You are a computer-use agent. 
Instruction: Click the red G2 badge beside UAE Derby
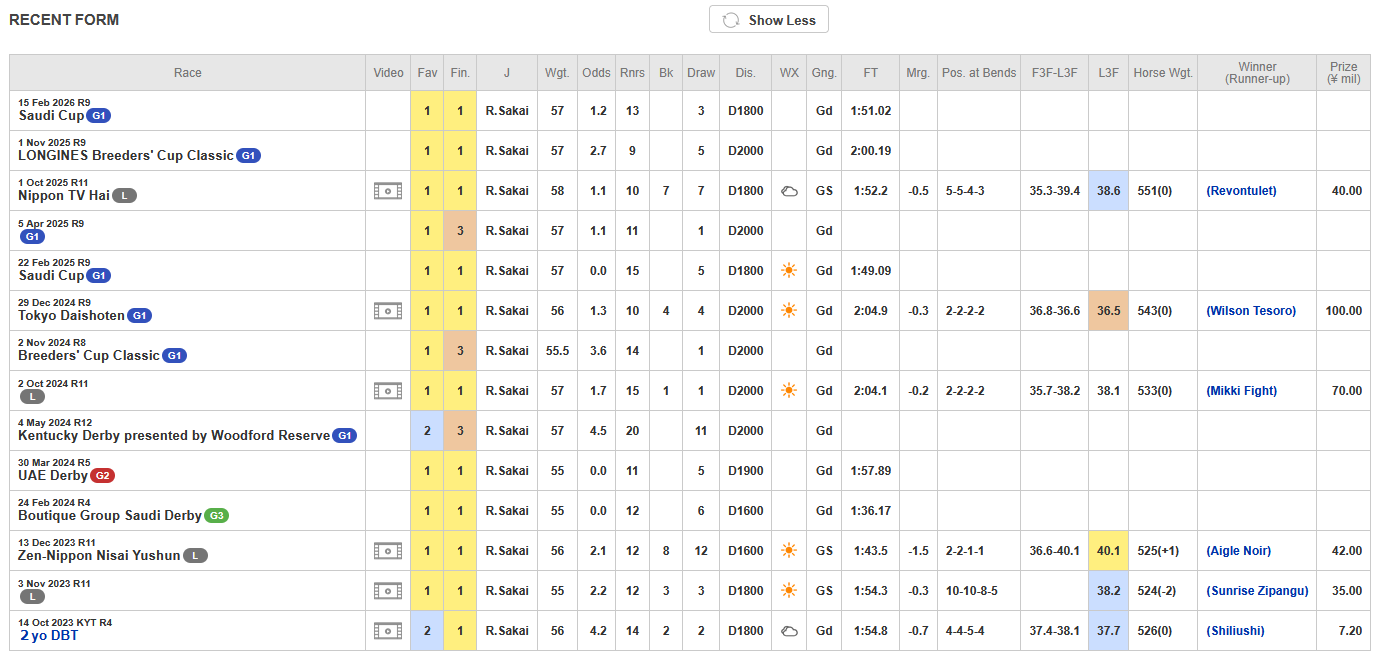(x=103, y=476)
